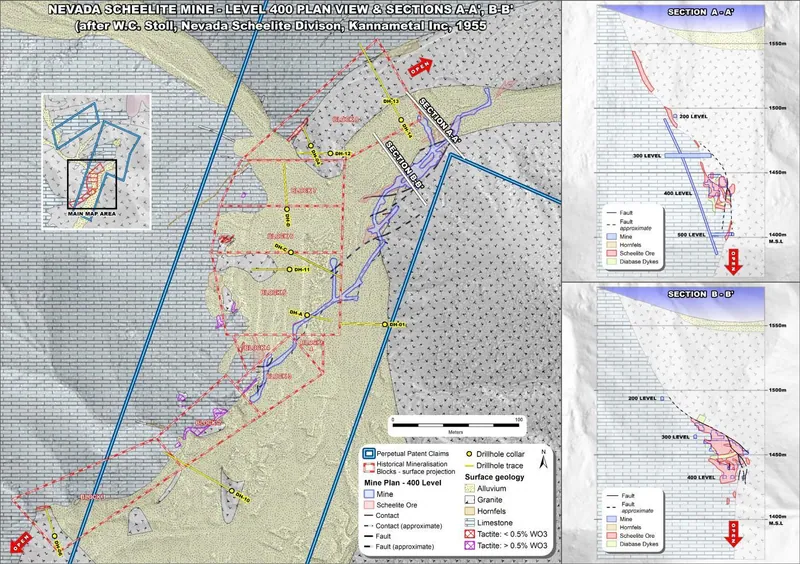The width and height of the screenshot is (800, 564).
Task: Click the '1550m' elevation in Section A-A'
Action: 778,43
